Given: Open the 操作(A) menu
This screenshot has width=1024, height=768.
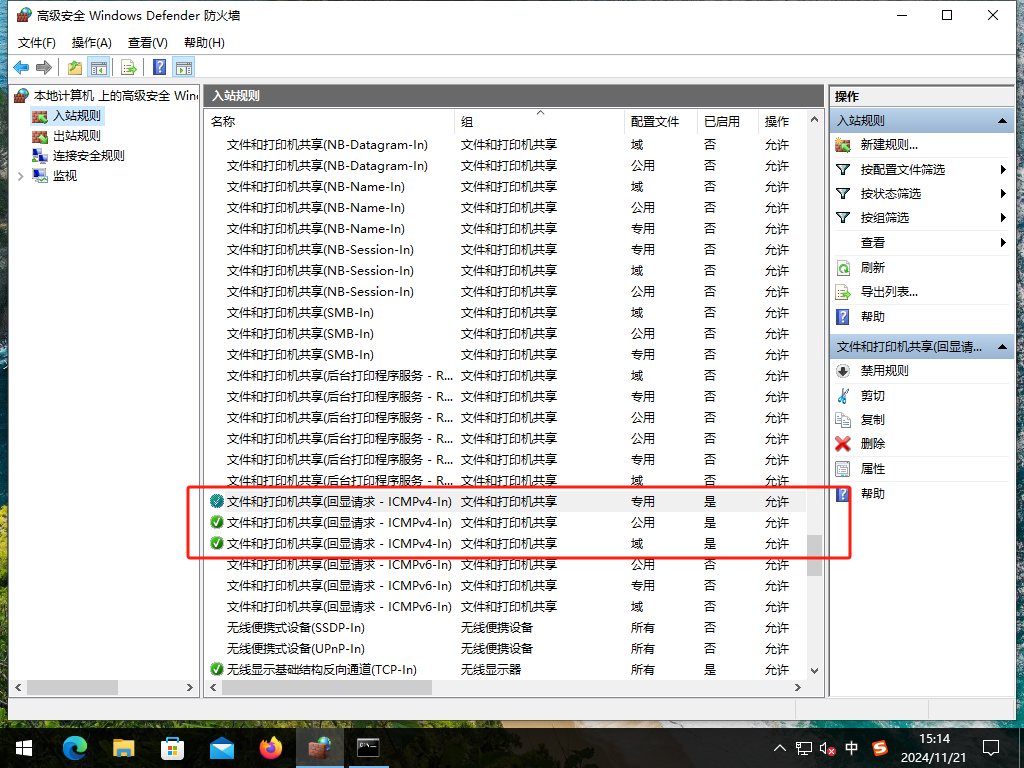Looking at the screenshot, I should [91, 42].
